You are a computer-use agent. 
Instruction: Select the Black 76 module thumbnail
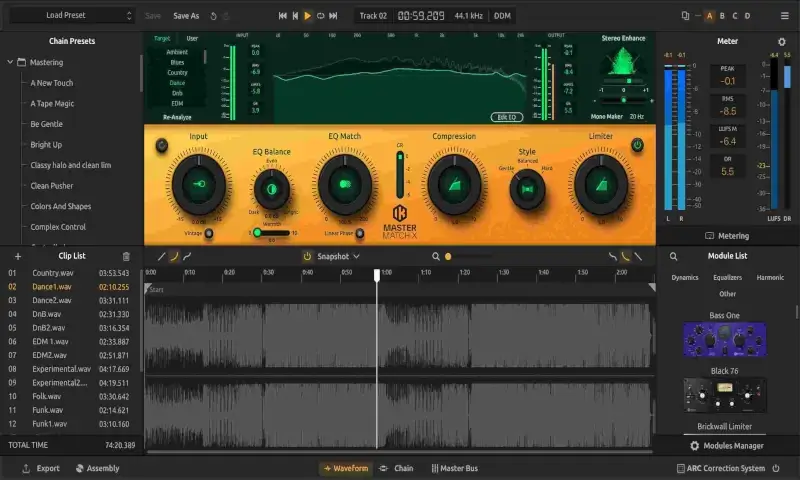724,395
